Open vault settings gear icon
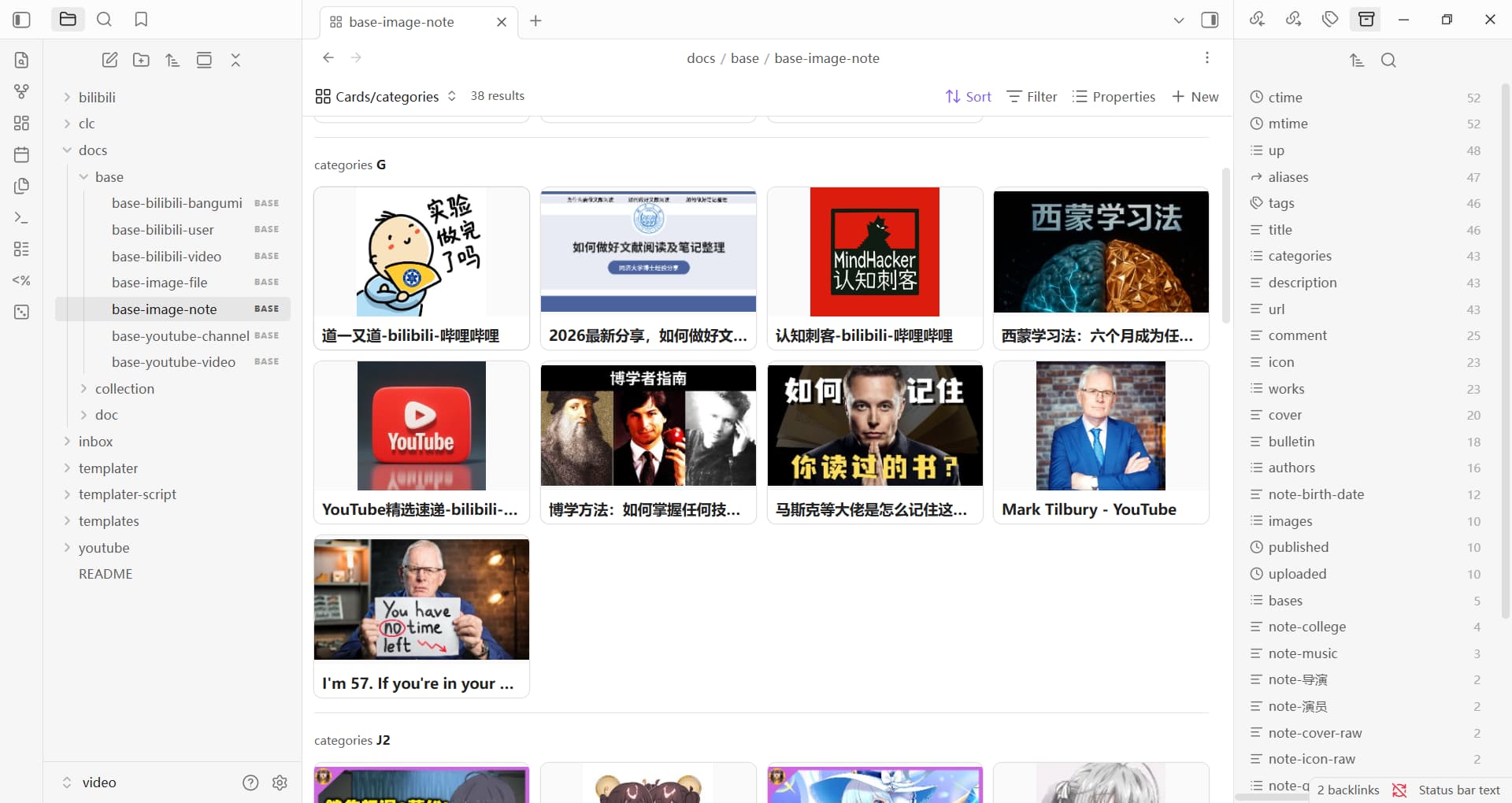 click(x=280, y=783)
